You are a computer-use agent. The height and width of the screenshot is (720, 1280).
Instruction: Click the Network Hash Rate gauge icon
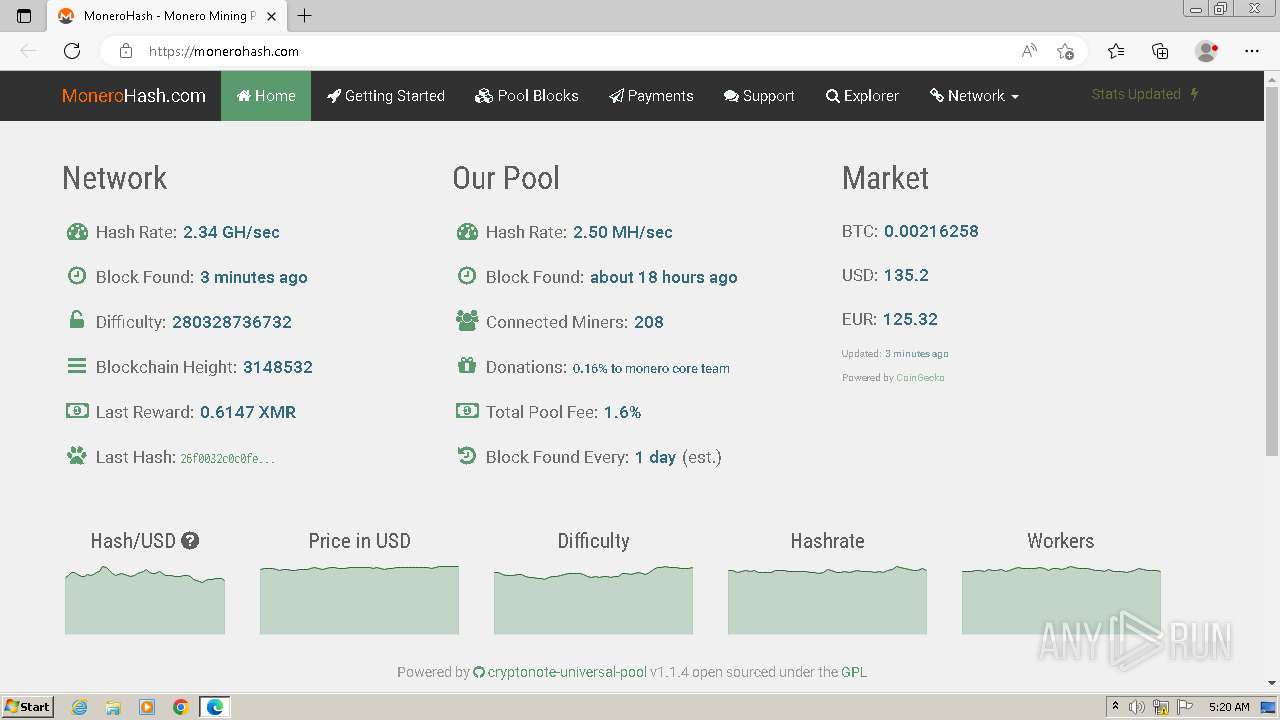coord(77,232)
